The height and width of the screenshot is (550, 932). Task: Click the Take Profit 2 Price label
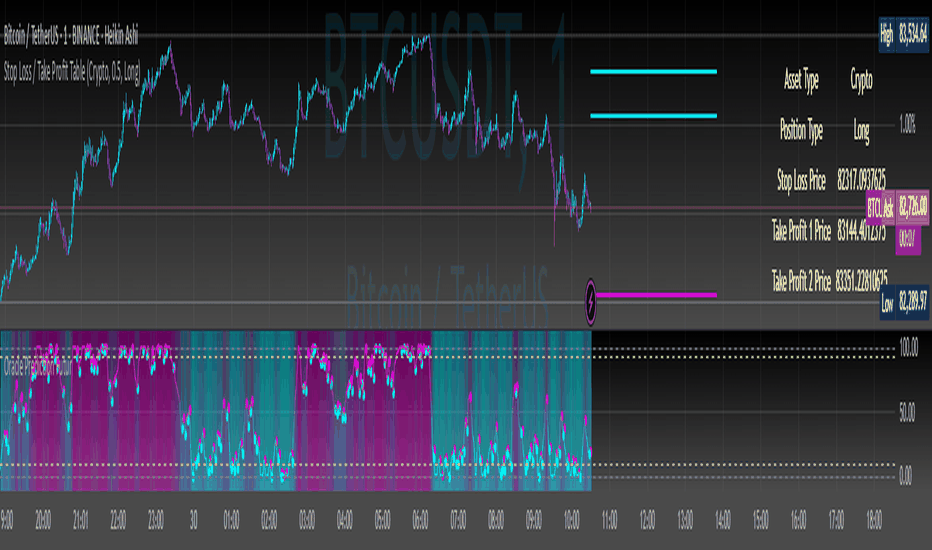pos(801,281)
